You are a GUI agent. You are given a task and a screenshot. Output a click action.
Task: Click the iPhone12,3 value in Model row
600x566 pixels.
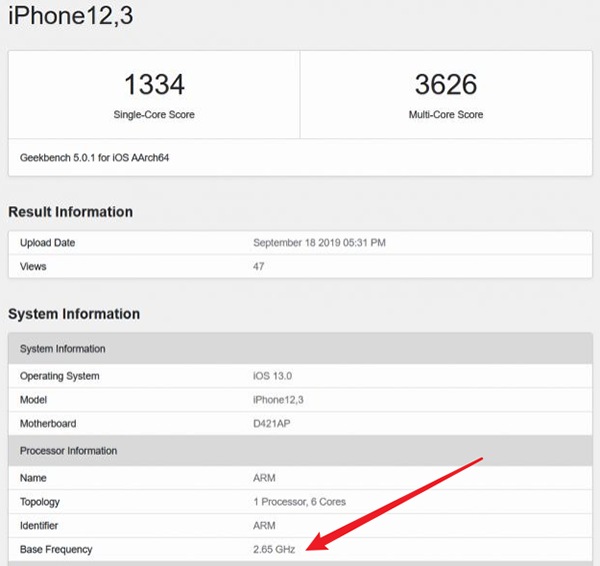(280, 400)
